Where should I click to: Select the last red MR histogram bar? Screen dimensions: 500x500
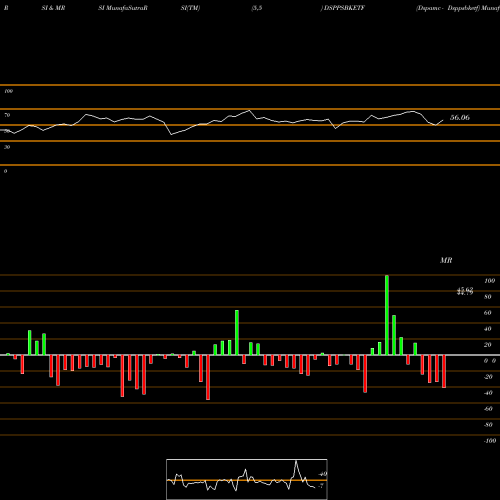click(x=444, y=371)
